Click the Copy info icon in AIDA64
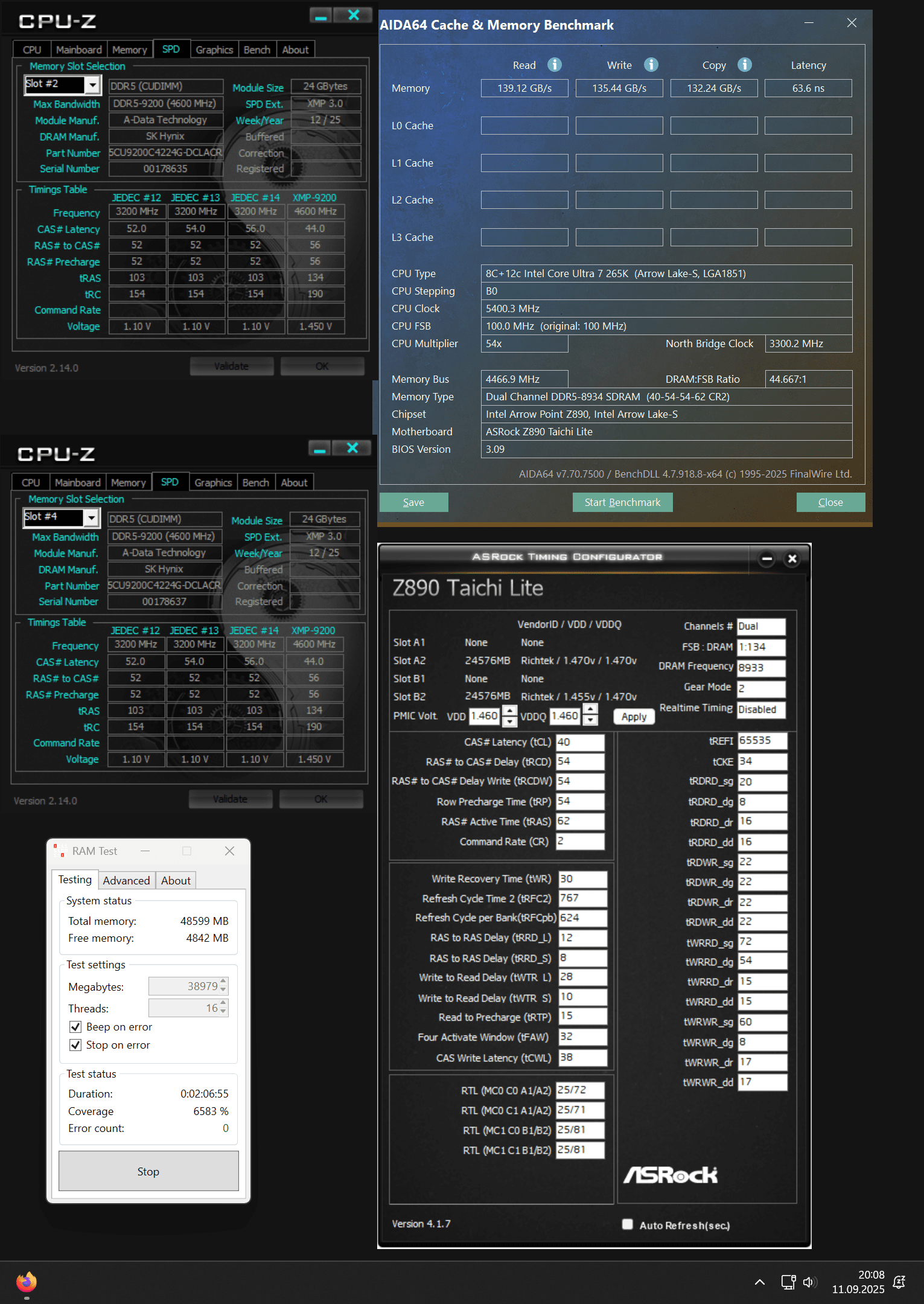The height and width of the screenshot is (1304, 924). click(745, 65)
